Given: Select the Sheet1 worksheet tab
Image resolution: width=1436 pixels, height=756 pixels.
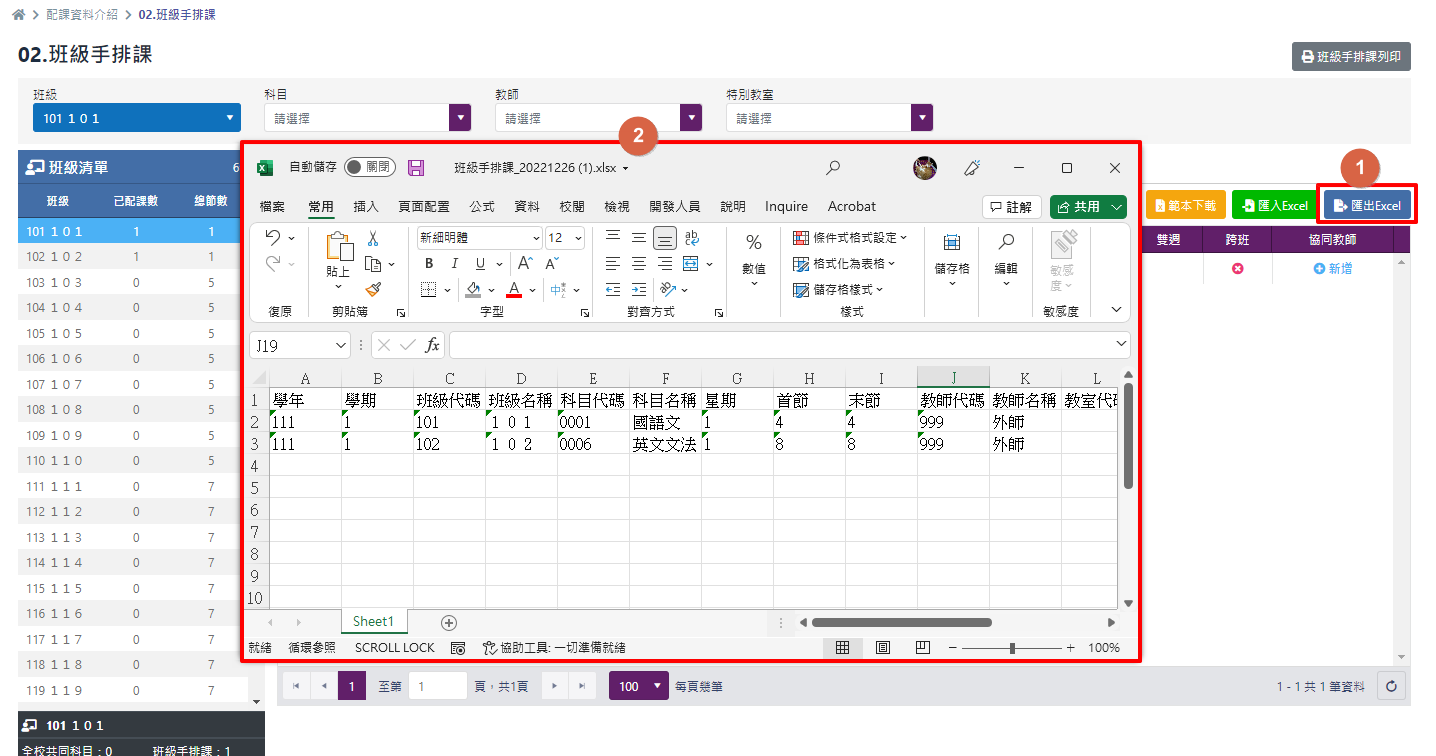Looking at the screenshot, I should (x=374, y=622).
